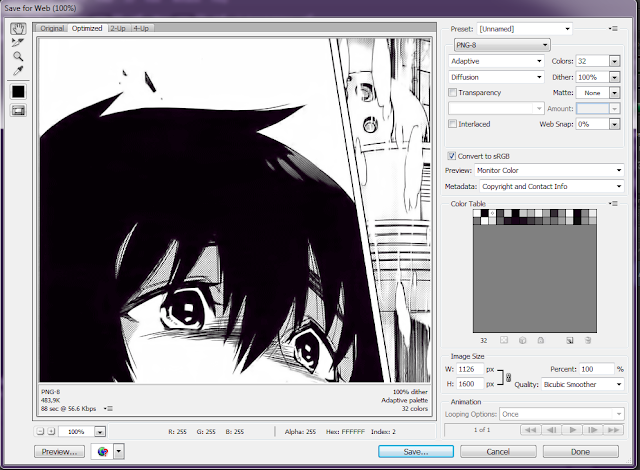Enable the Transparency checkbox

(x=452, y=93)
